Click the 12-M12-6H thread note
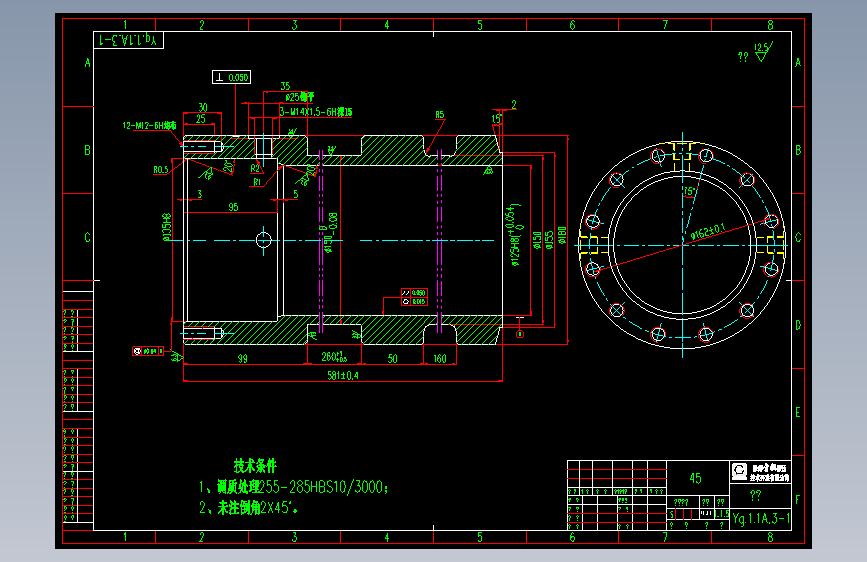 pyautogui.click(x=149, y=126)
